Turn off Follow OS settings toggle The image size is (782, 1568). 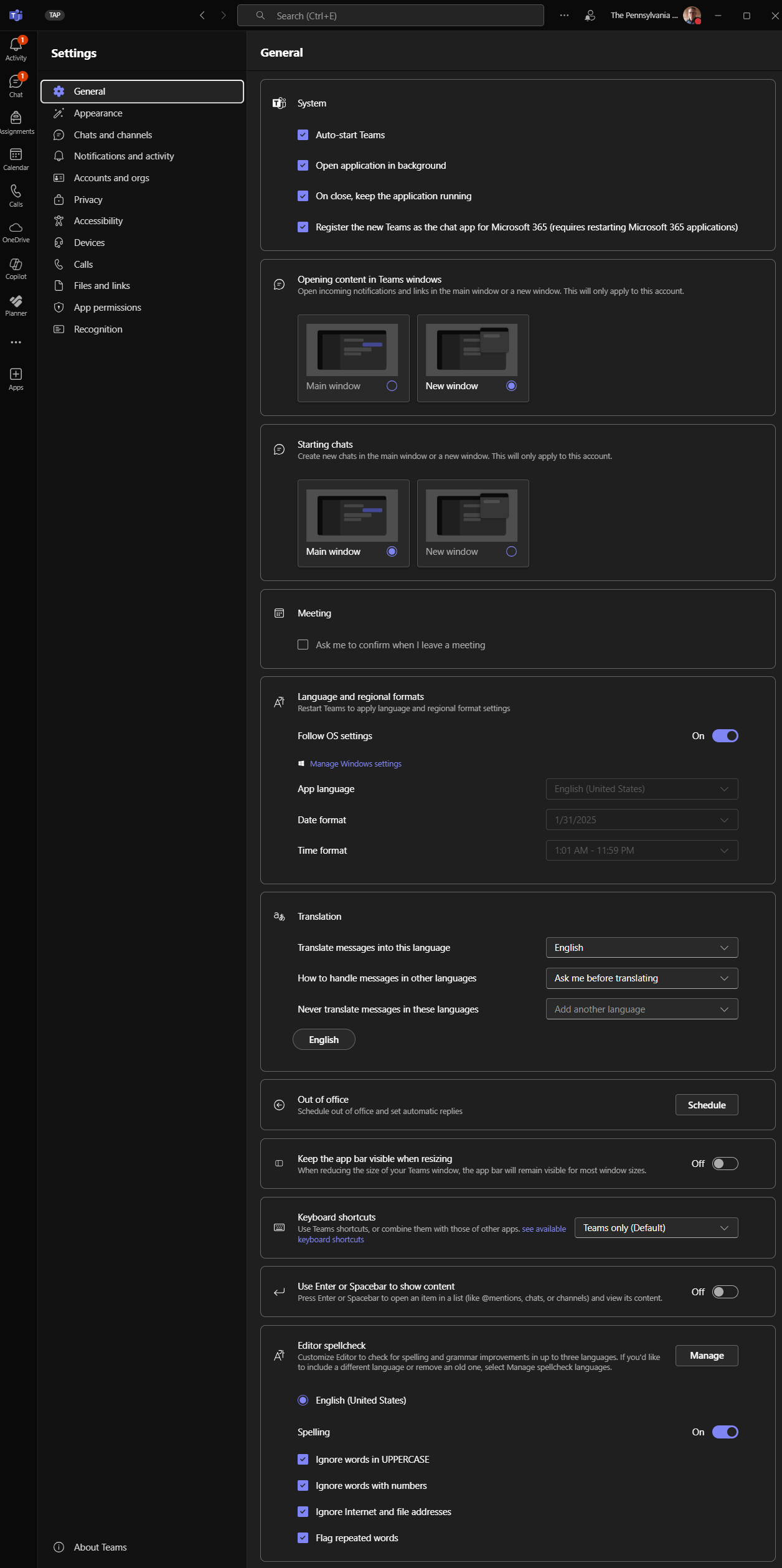point(725,736)
